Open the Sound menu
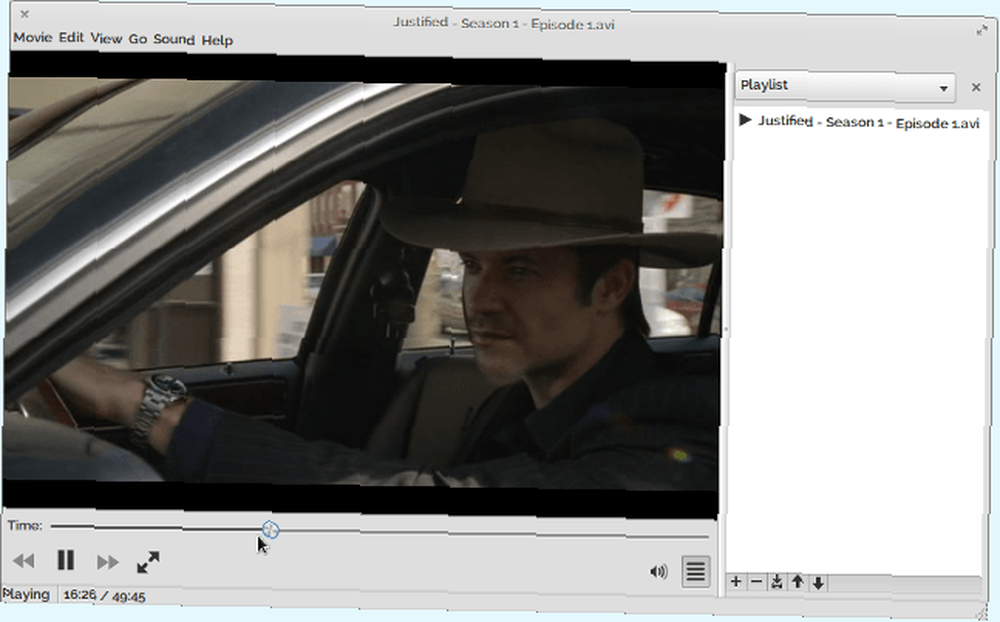 pyautogui.click(x=173, y=40)
